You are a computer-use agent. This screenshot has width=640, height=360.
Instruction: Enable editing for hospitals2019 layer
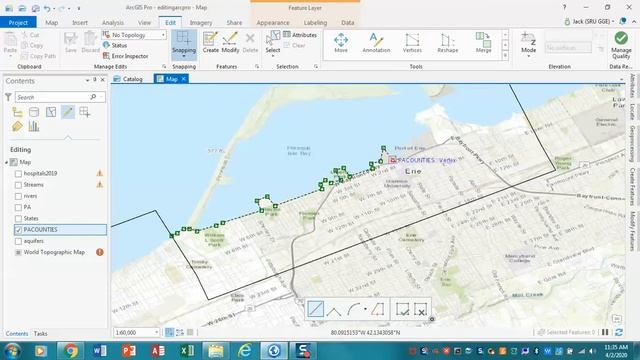pyautogui.click(x=18, y=174)
